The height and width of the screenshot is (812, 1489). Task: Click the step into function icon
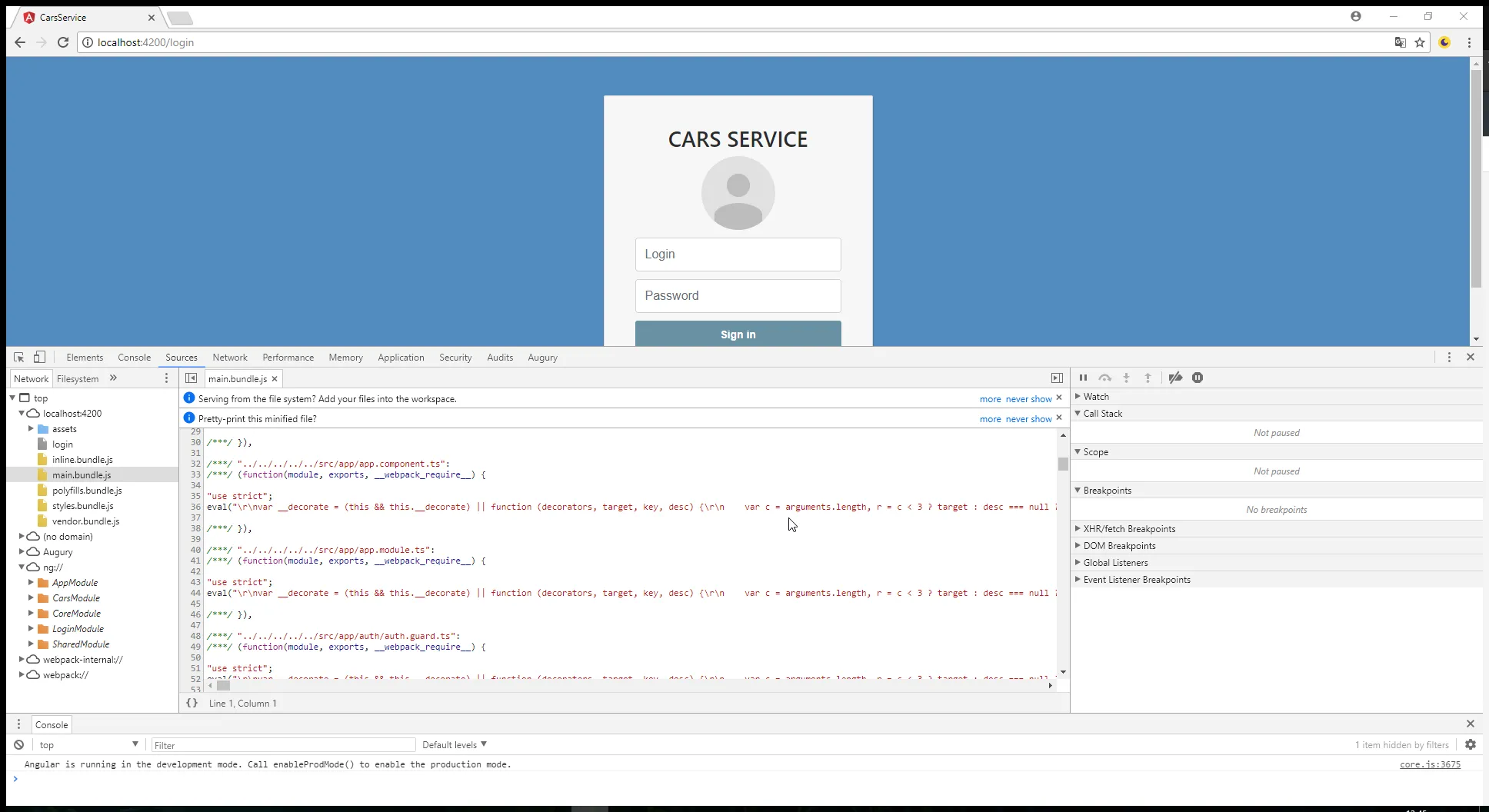(1126, 378)
